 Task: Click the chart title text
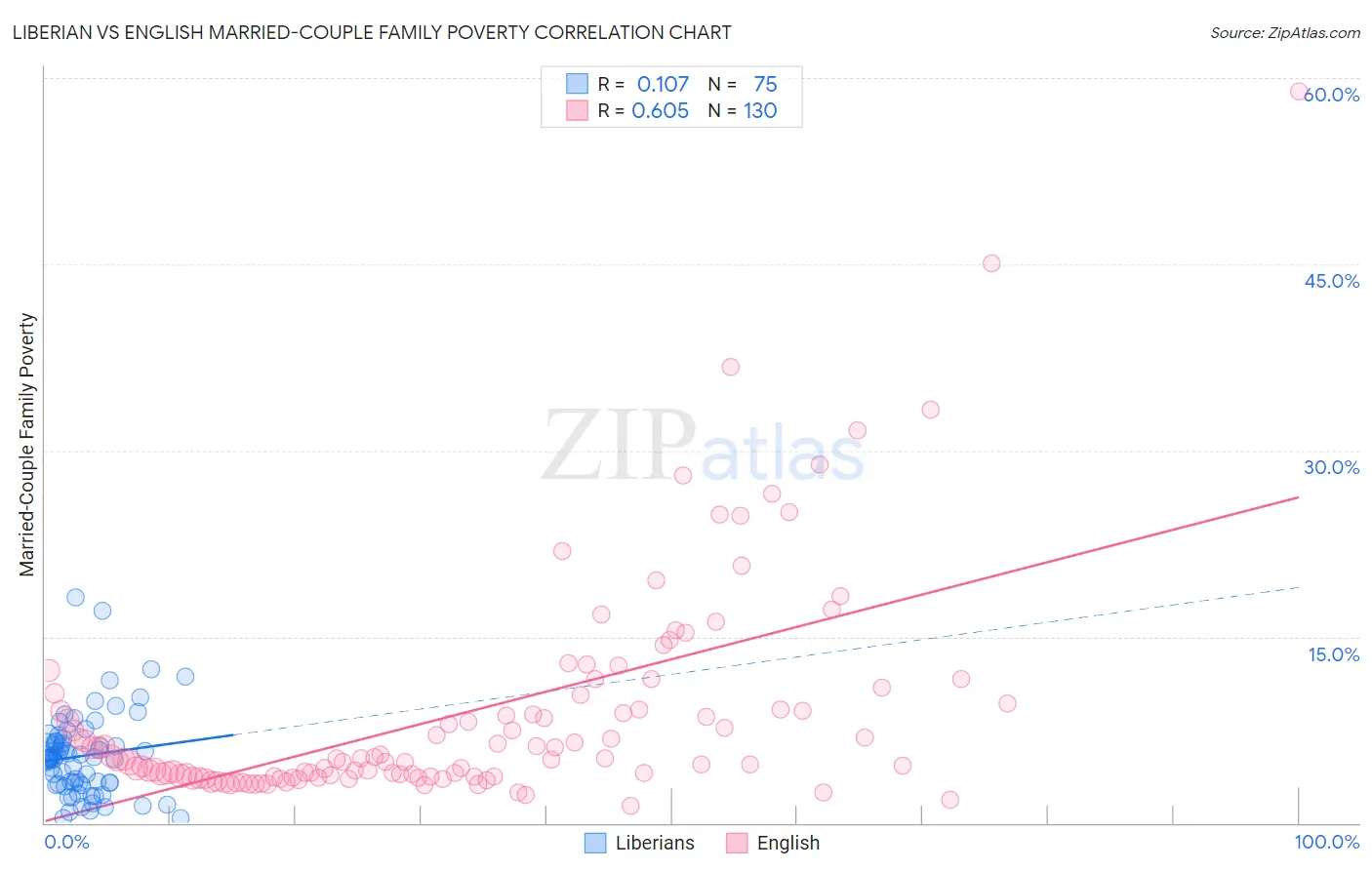coord(372,32)
